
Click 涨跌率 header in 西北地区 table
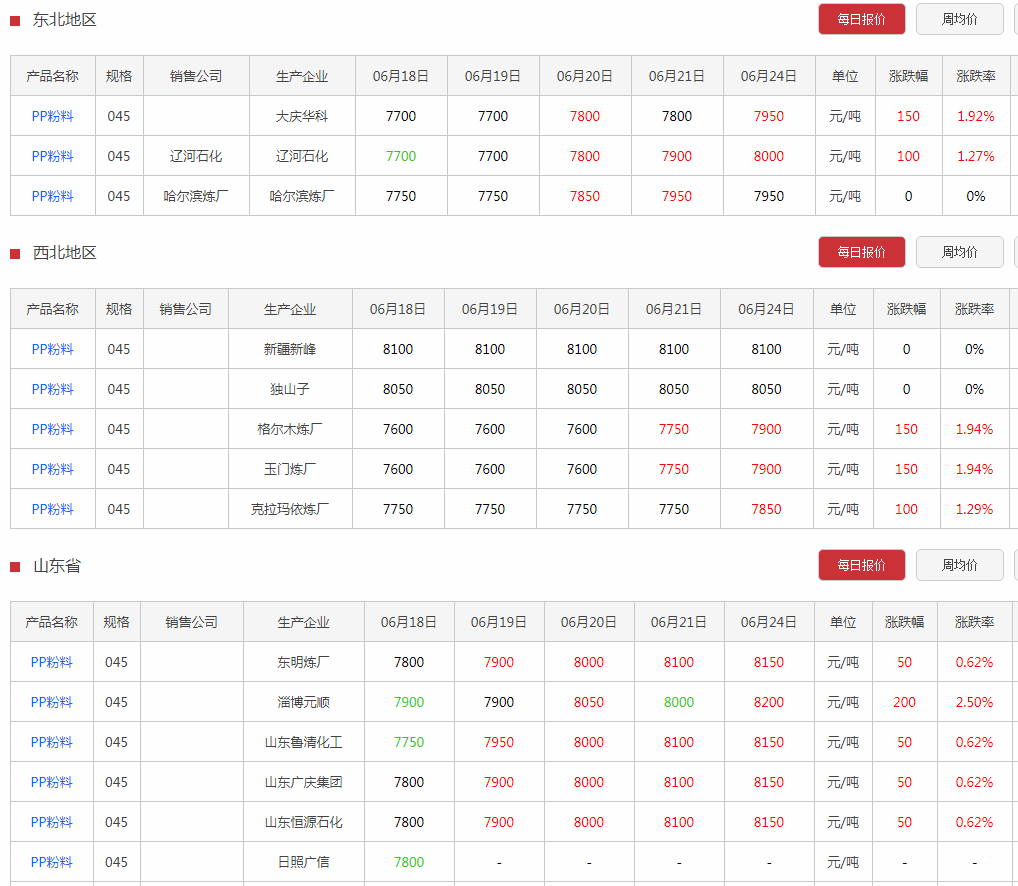pyautogui.click(x=975, y=310)
